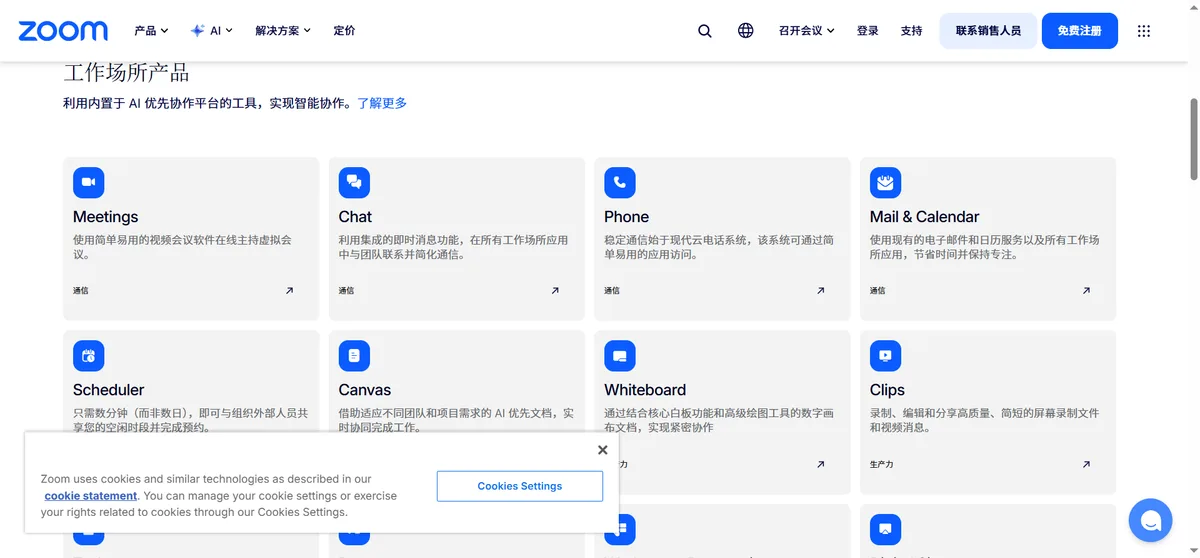Open Chat card arrow icon
Image resolution: width=1200 pixels, height=558 pixels.
(x=555, y=291)
